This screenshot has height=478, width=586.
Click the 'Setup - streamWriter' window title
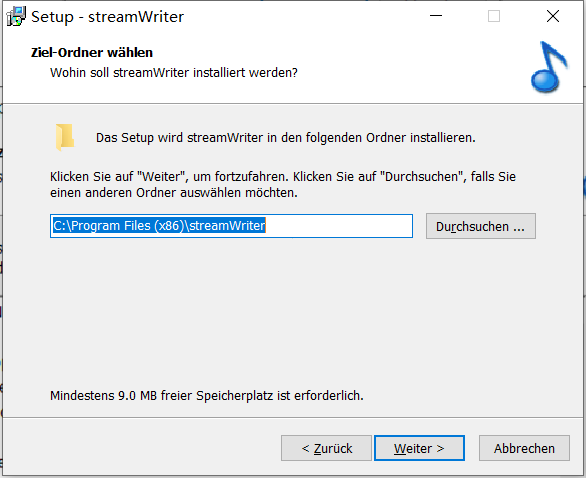pyautogui.click(x=108, y=17)
